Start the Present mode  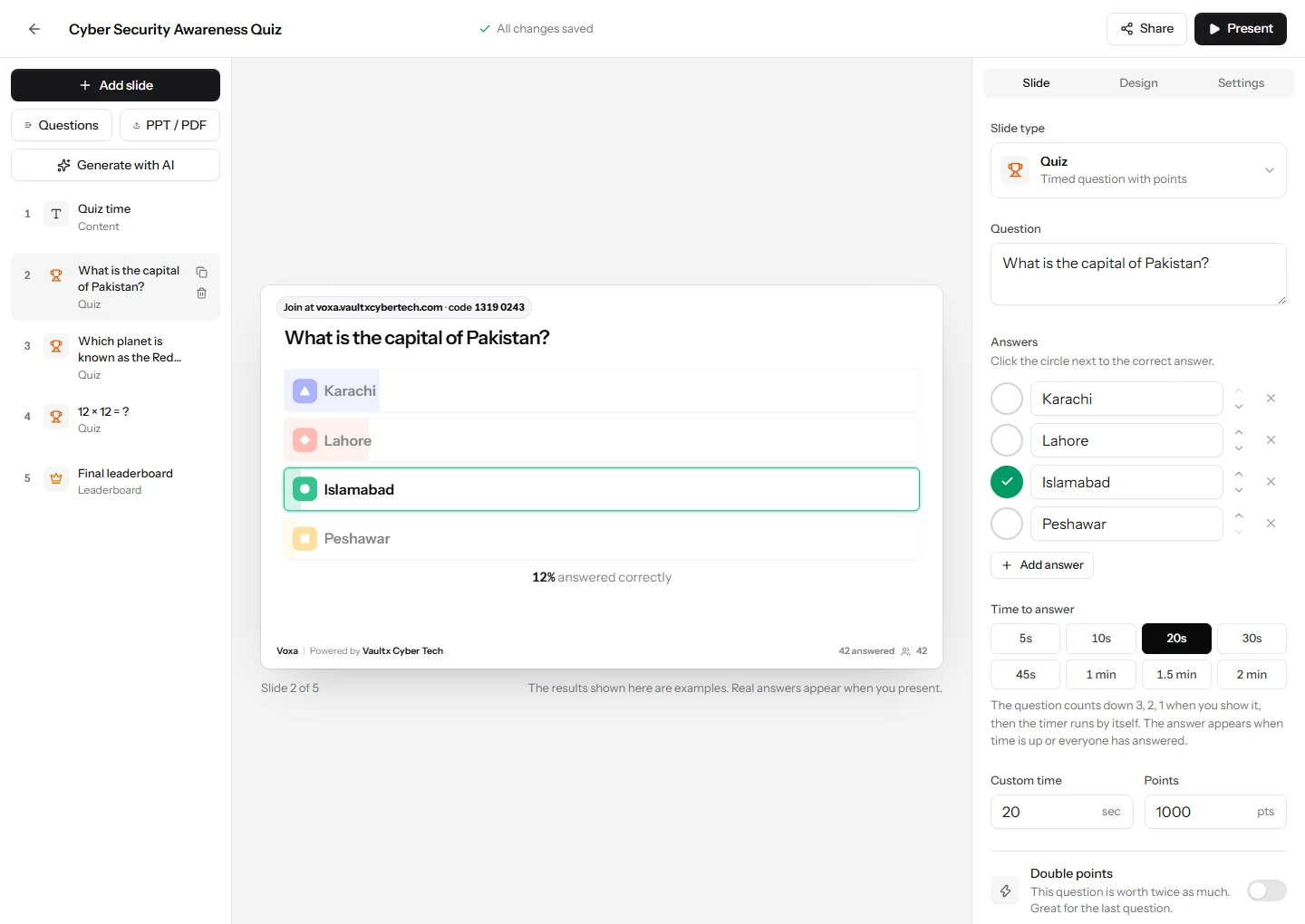(1240, 29)
